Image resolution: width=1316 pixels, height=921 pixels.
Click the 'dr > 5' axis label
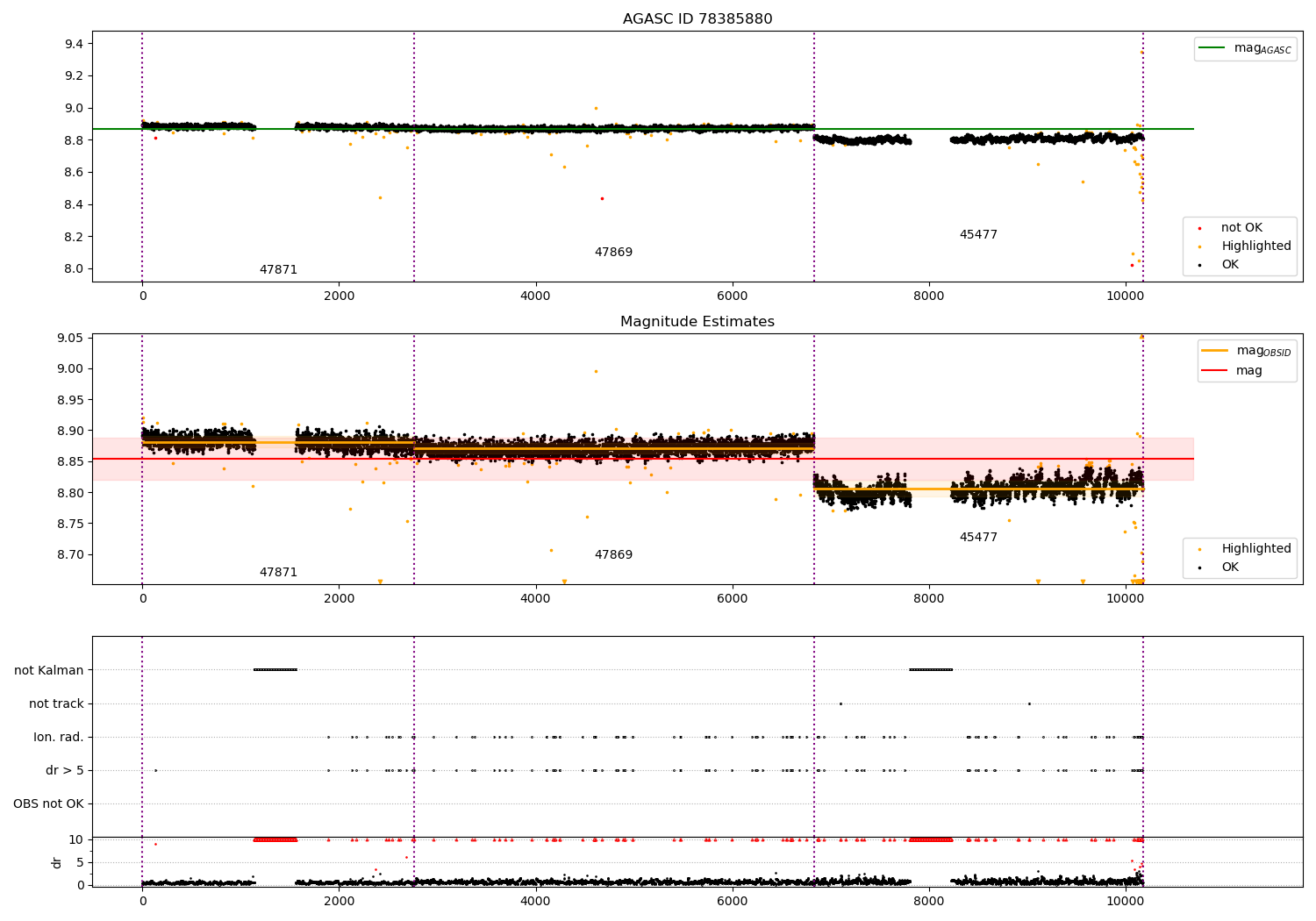(65, 771)
